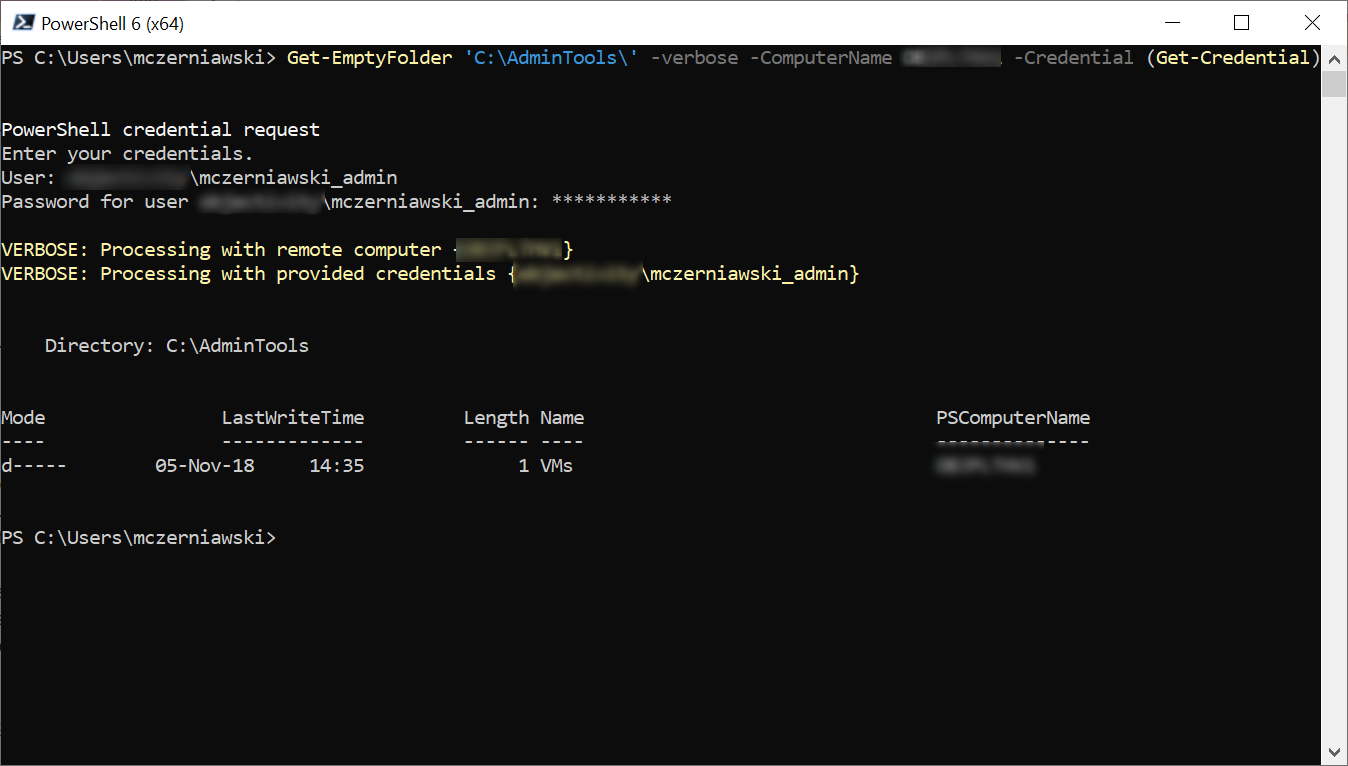Image resolution: width=1348 pixels, height=766 pixels.
Task: Click the VMs folder name
Action: coord(557,466)
